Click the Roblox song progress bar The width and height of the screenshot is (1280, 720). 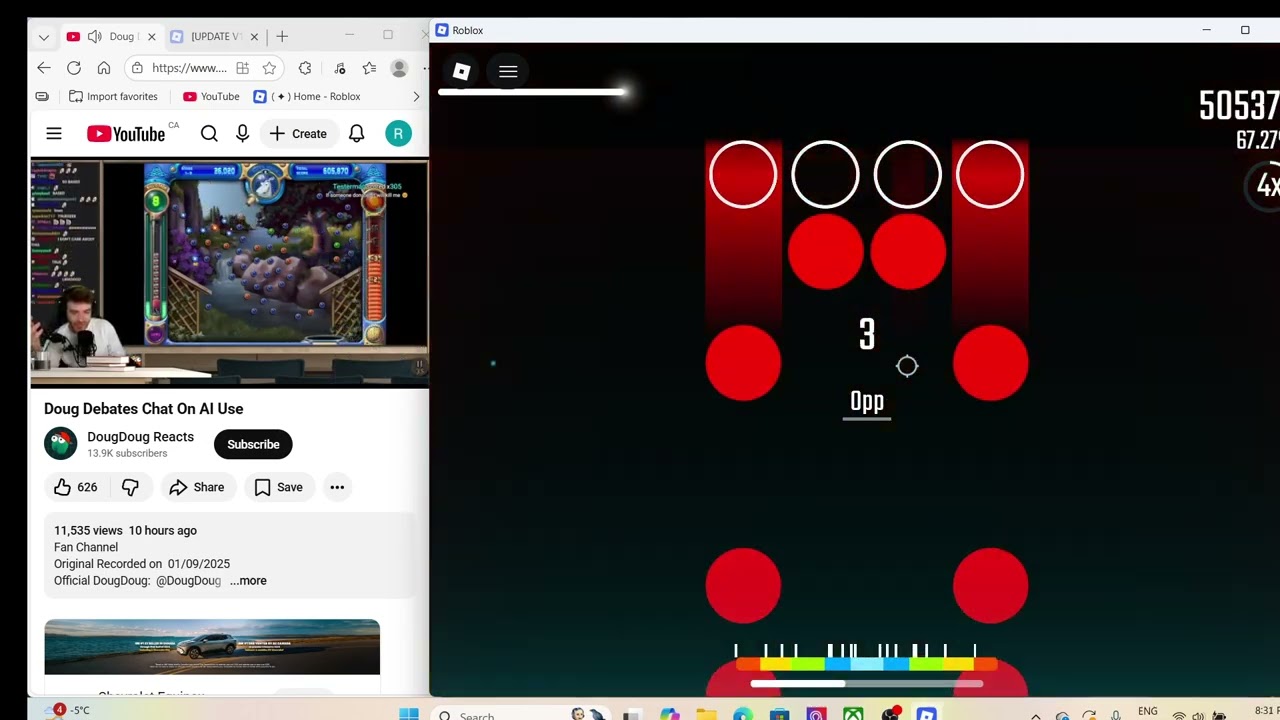533,92
